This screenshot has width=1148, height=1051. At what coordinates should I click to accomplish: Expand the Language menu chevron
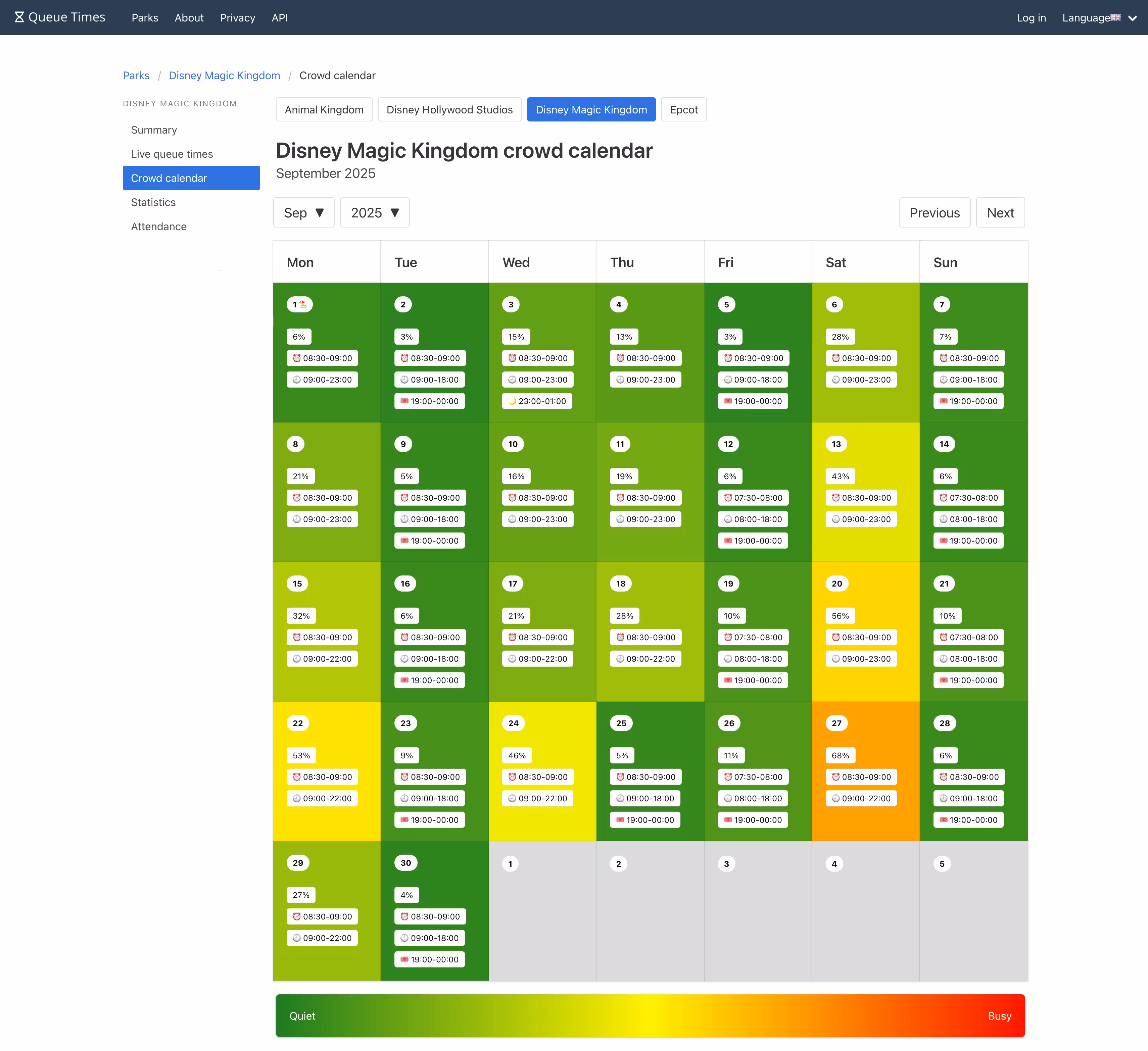(x=1133, y=18)
